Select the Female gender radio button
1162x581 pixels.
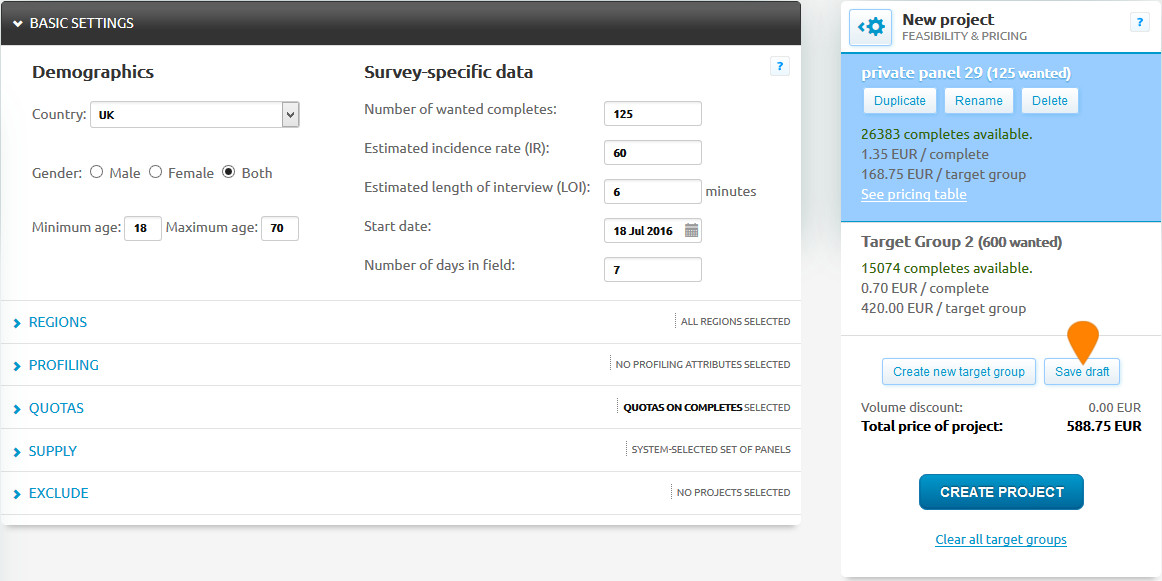pos(156,172)
